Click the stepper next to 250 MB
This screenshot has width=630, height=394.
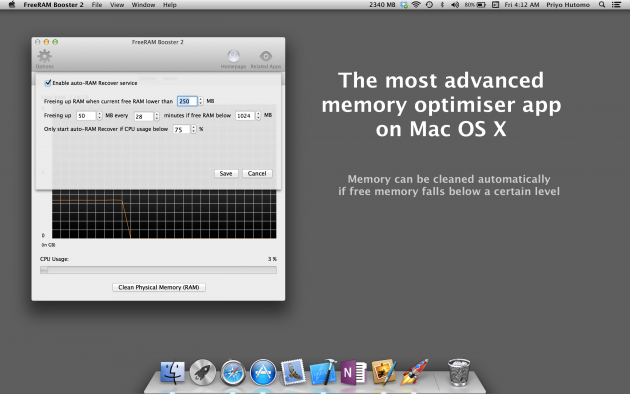pyautogui.click(x=200, y=101)
